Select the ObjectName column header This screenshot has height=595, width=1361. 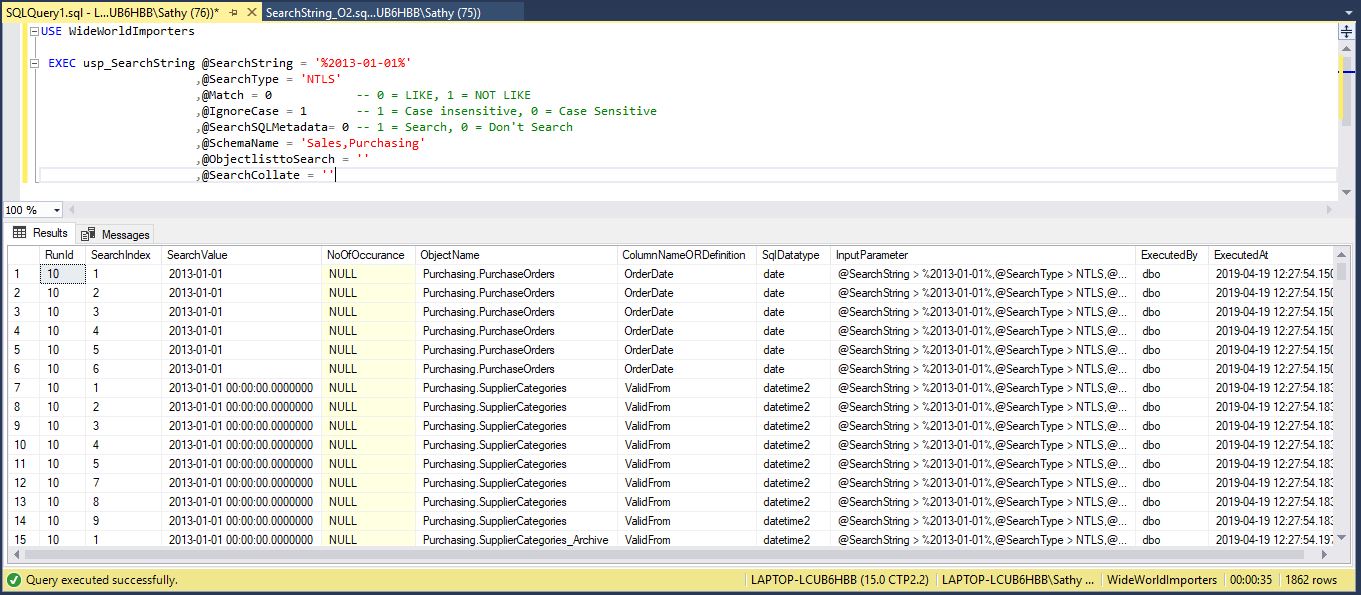tap(516, 255)
